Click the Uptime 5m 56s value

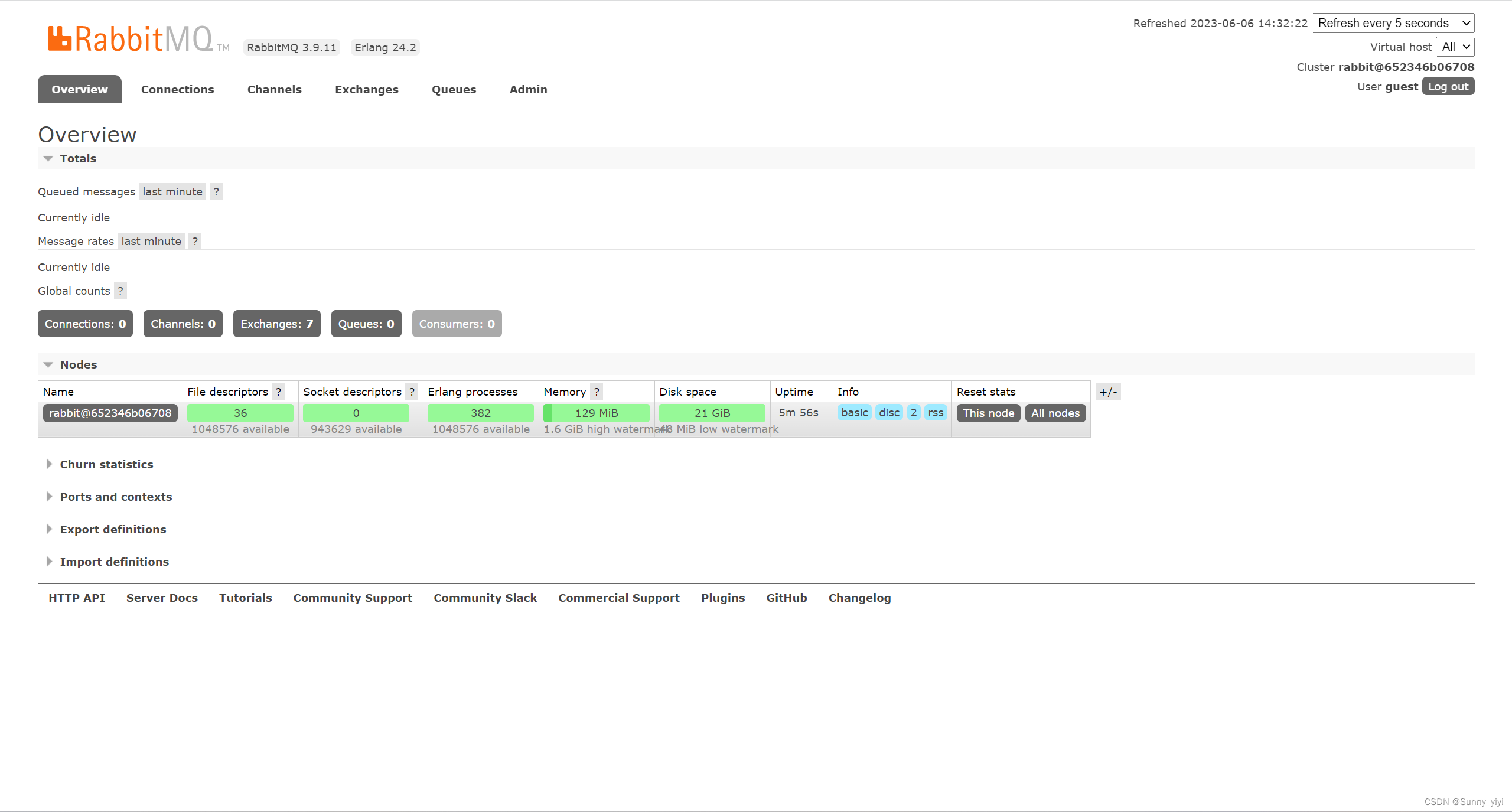coord(799,412)
